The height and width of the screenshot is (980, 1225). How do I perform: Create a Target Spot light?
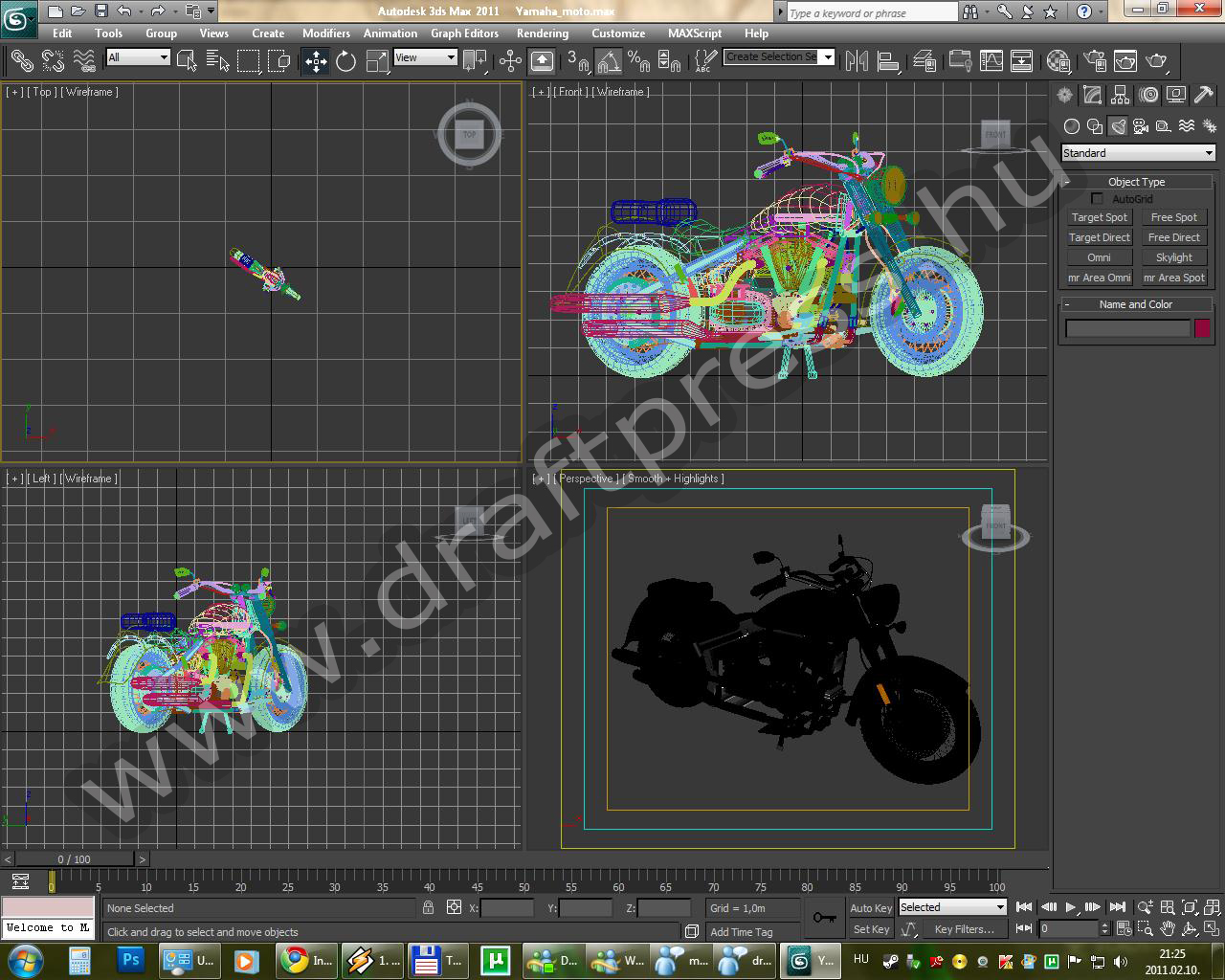[x=1099, y=217]
